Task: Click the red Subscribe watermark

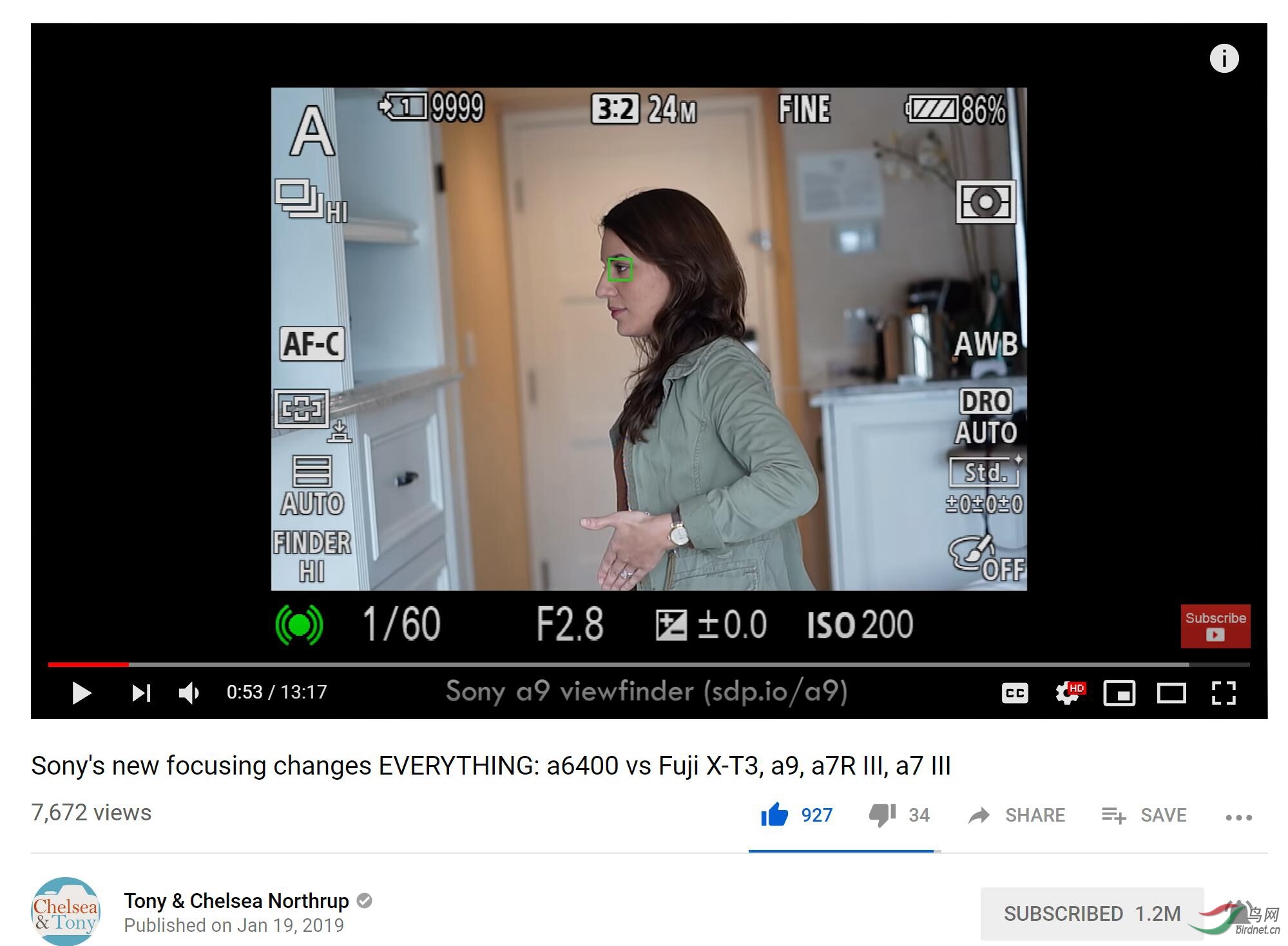Action: (1215, 626)
